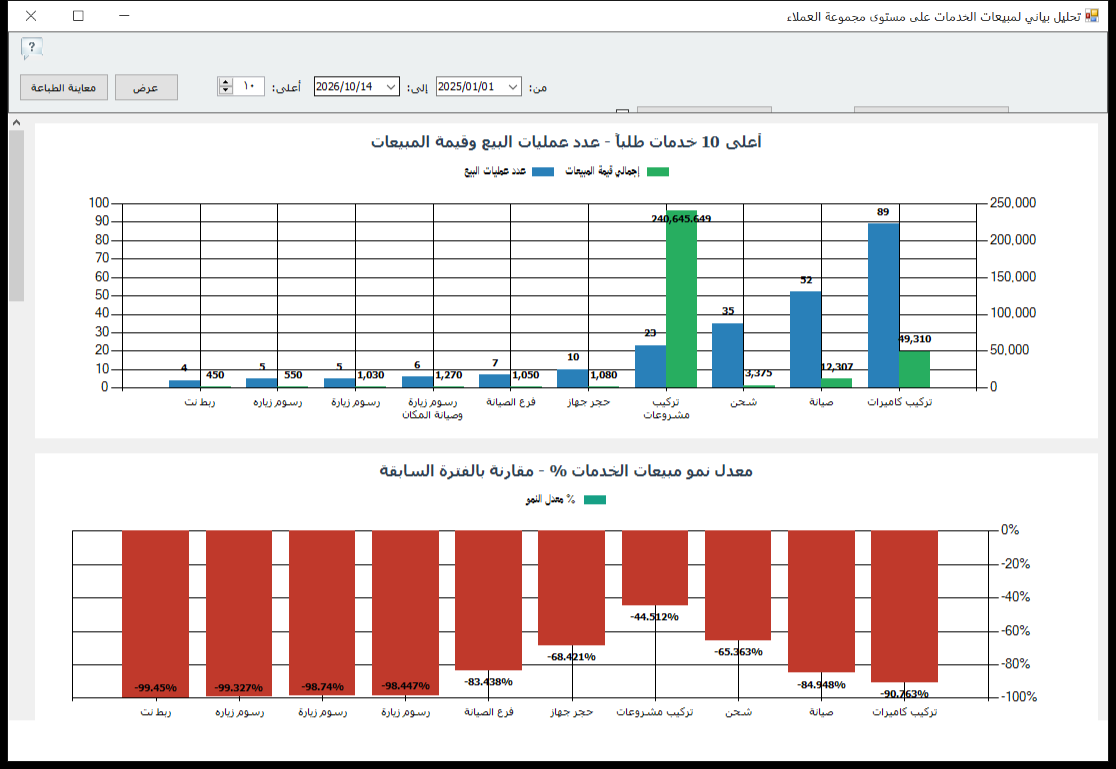The width and height of the screenshot is (1116, 769).
Task: Click the معاينة الطباعة print preview button
Action: tap(63, 87)
